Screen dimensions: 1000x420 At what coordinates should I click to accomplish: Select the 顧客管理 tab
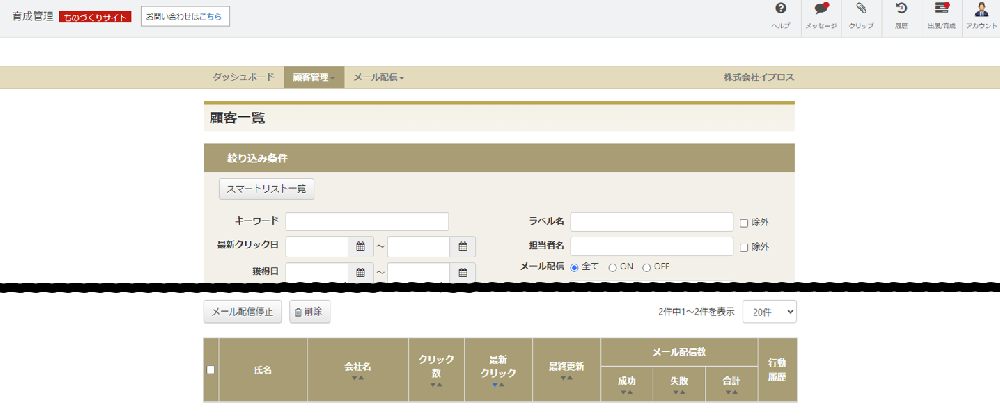pos(313,77)
